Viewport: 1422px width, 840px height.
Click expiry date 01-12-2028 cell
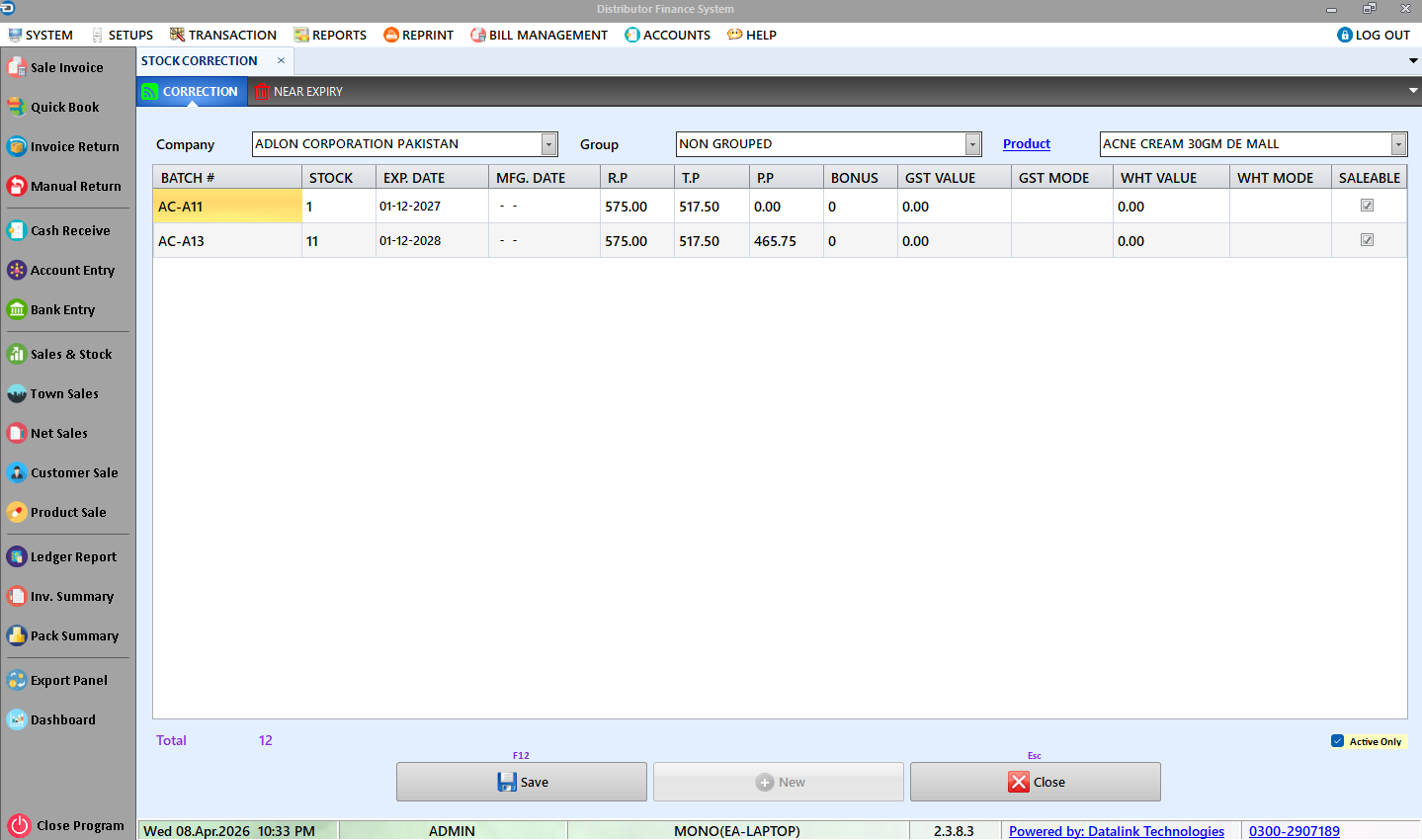pos(432,241)
